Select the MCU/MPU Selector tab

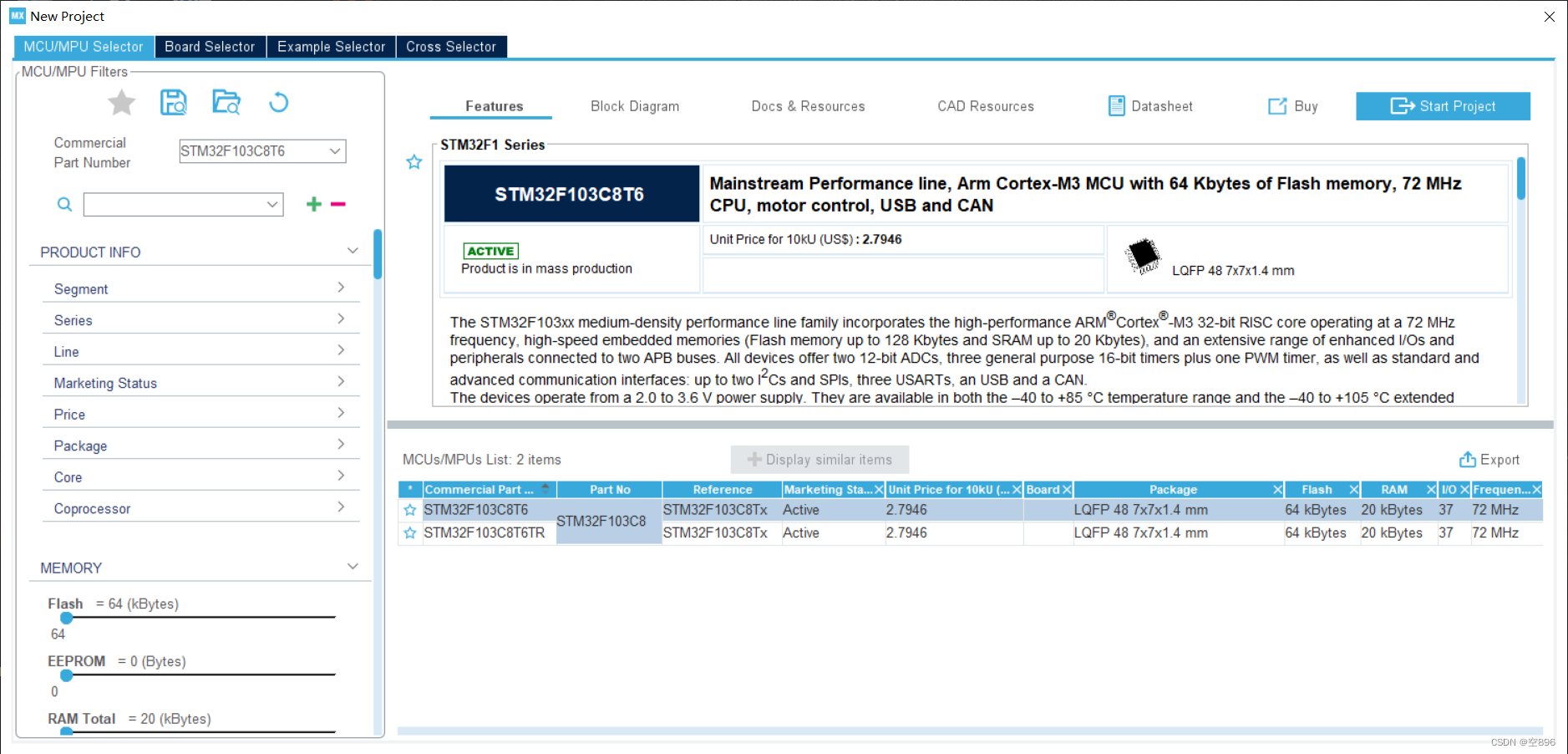[x=84, y=47]
